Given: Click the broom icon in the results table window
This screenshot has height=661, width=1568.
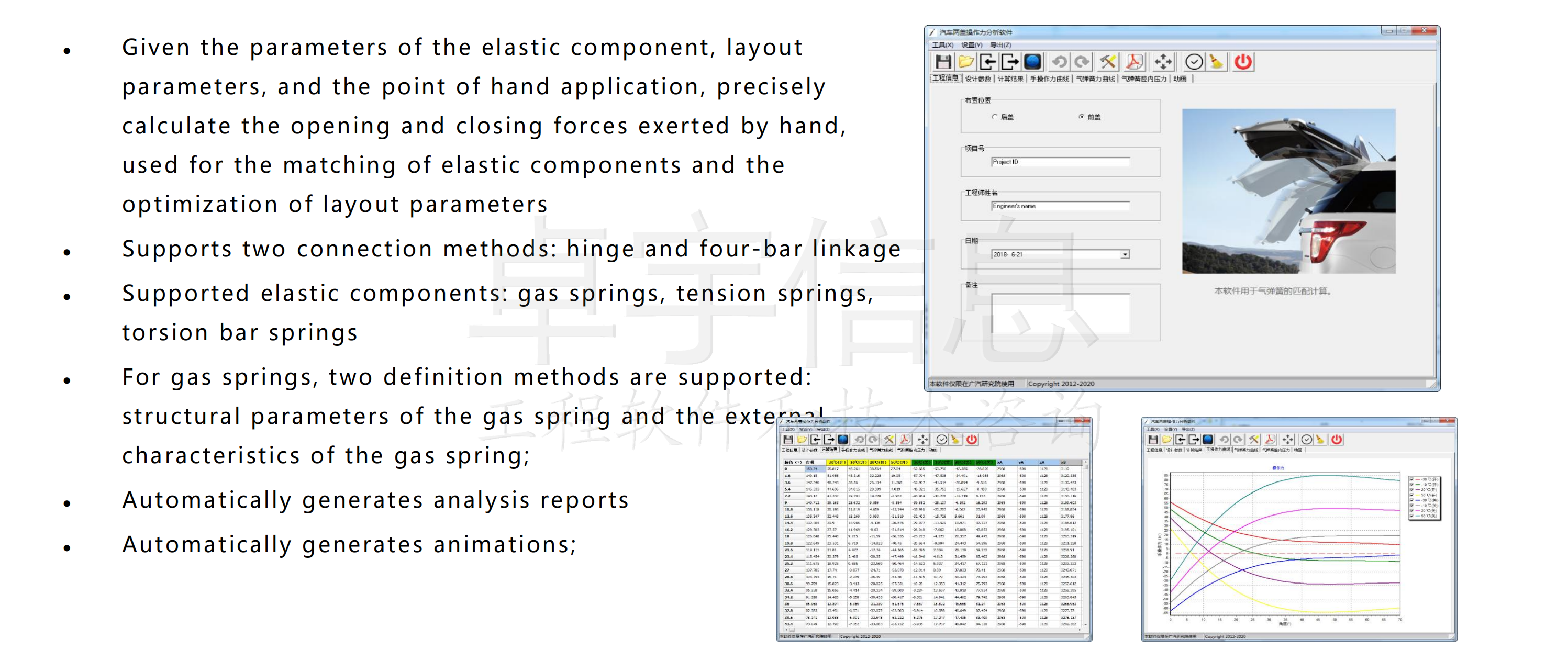Looking at the screenshot, I should (955, 440).
